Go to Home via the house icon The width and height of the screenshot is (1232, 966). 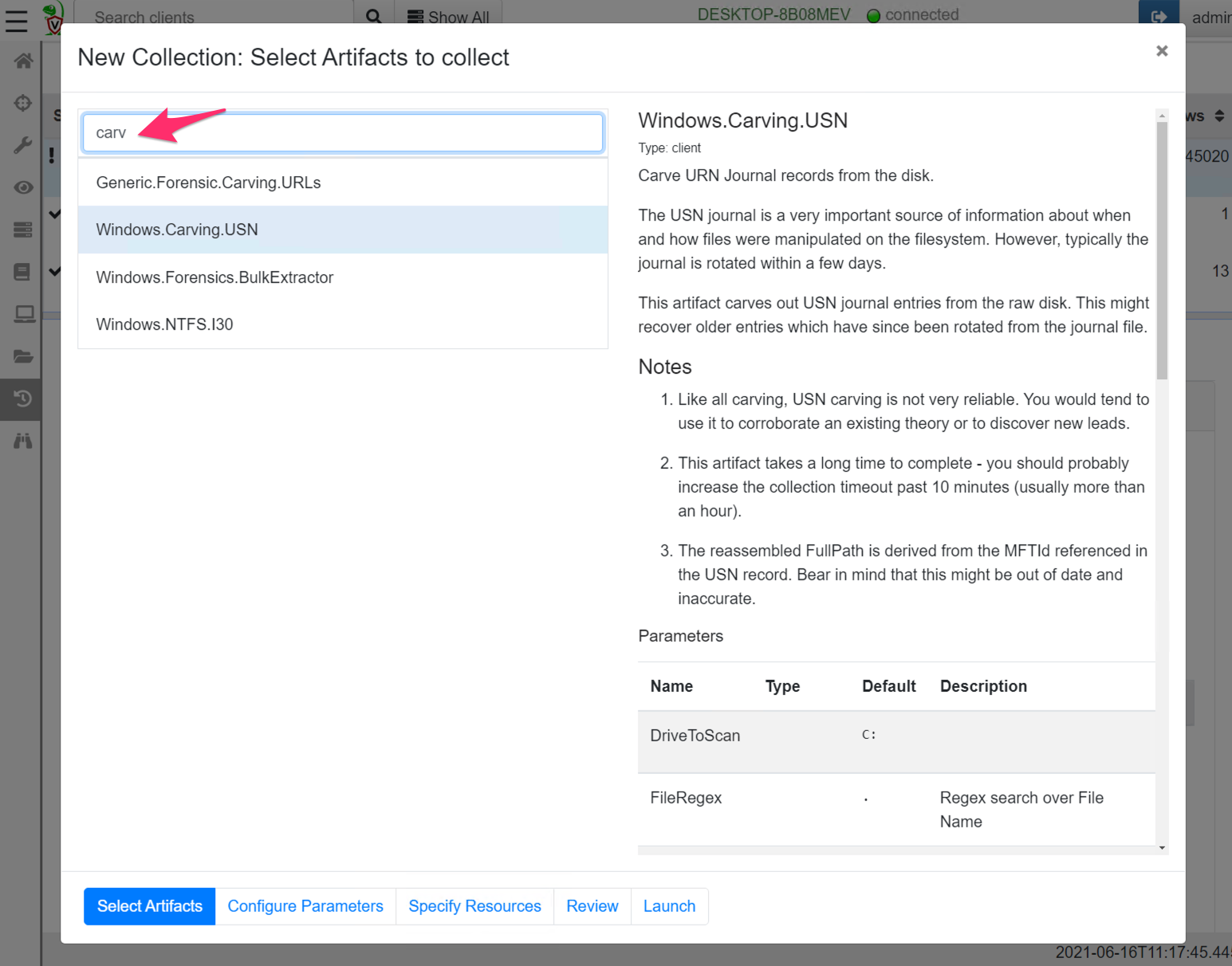click(x=23, y=61)
